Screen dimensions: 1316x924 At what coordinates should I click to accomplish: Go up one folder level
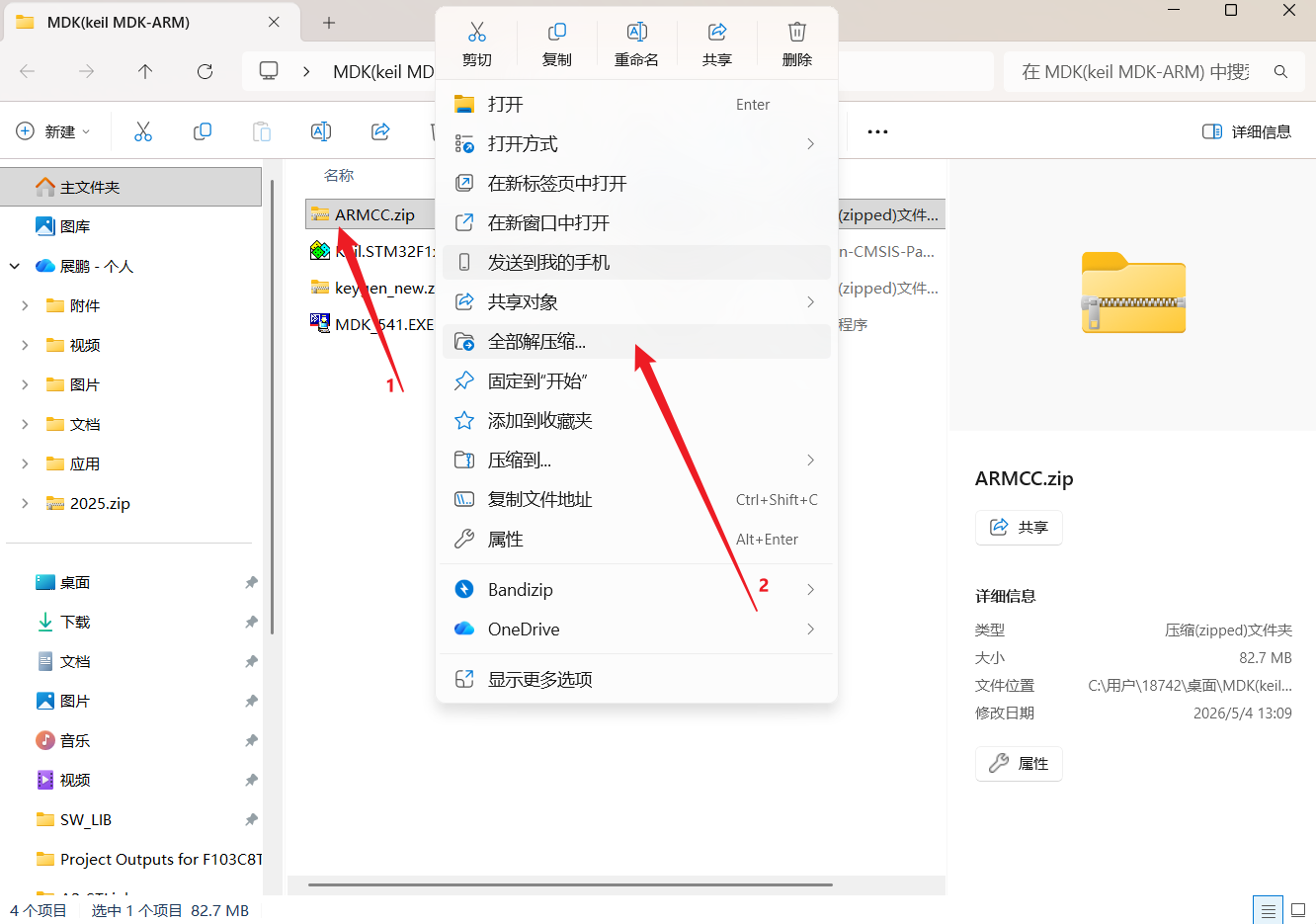click(x=145, y=71)
